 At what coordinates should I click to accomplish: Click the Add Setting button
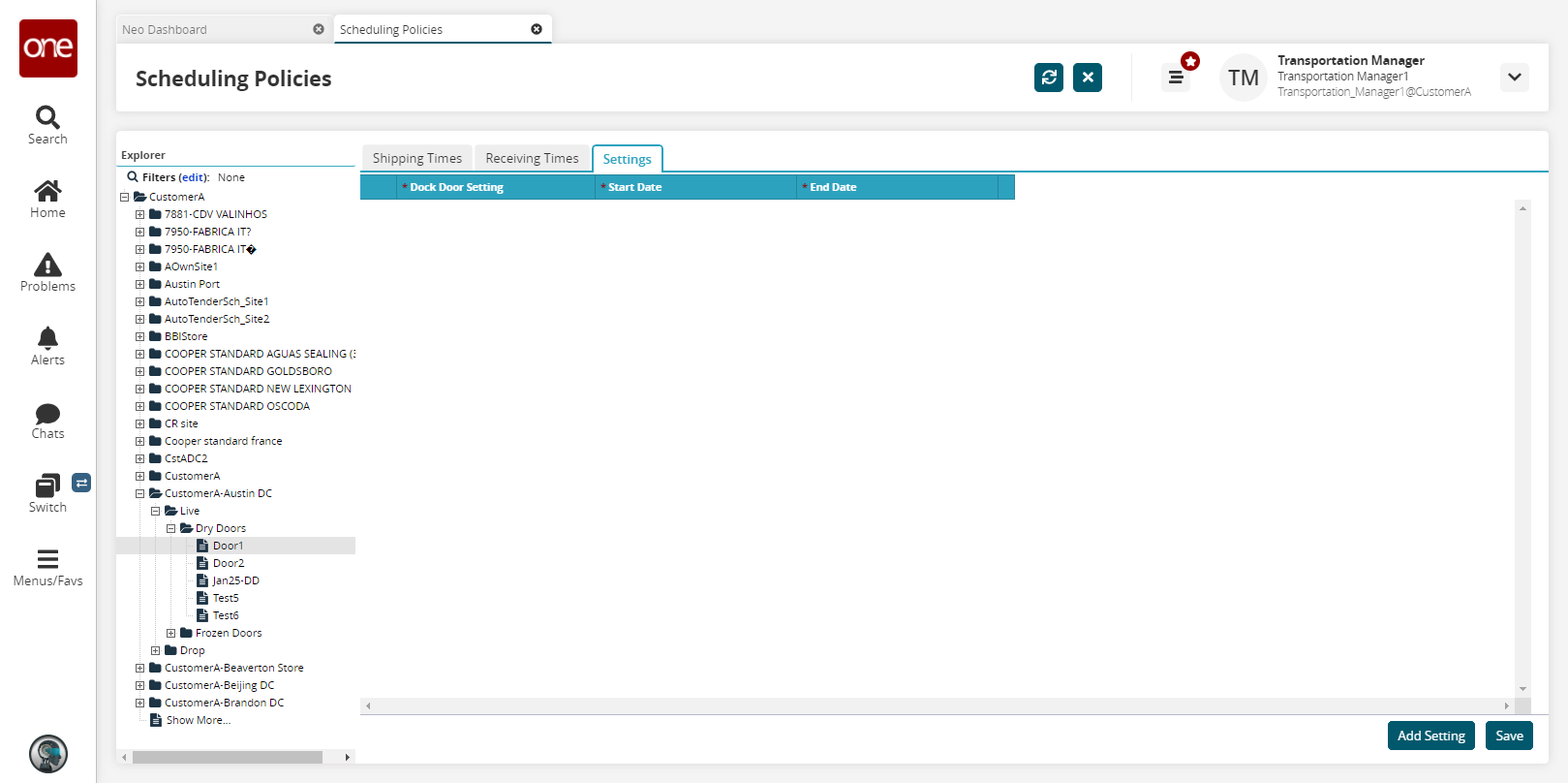coord(1431,736)
